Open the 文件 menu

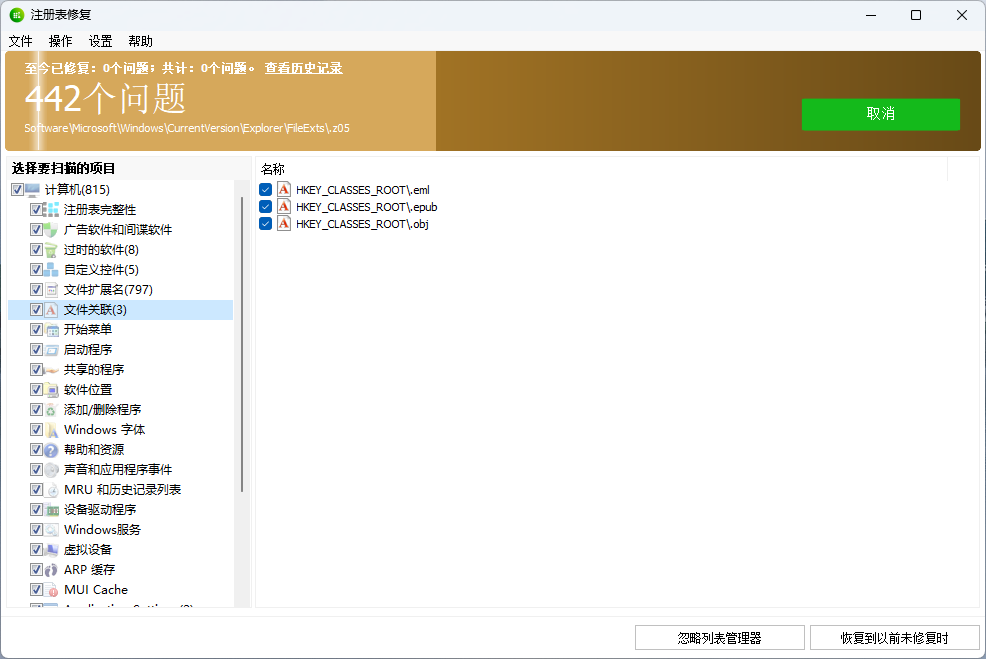click(x=21, y=42)
